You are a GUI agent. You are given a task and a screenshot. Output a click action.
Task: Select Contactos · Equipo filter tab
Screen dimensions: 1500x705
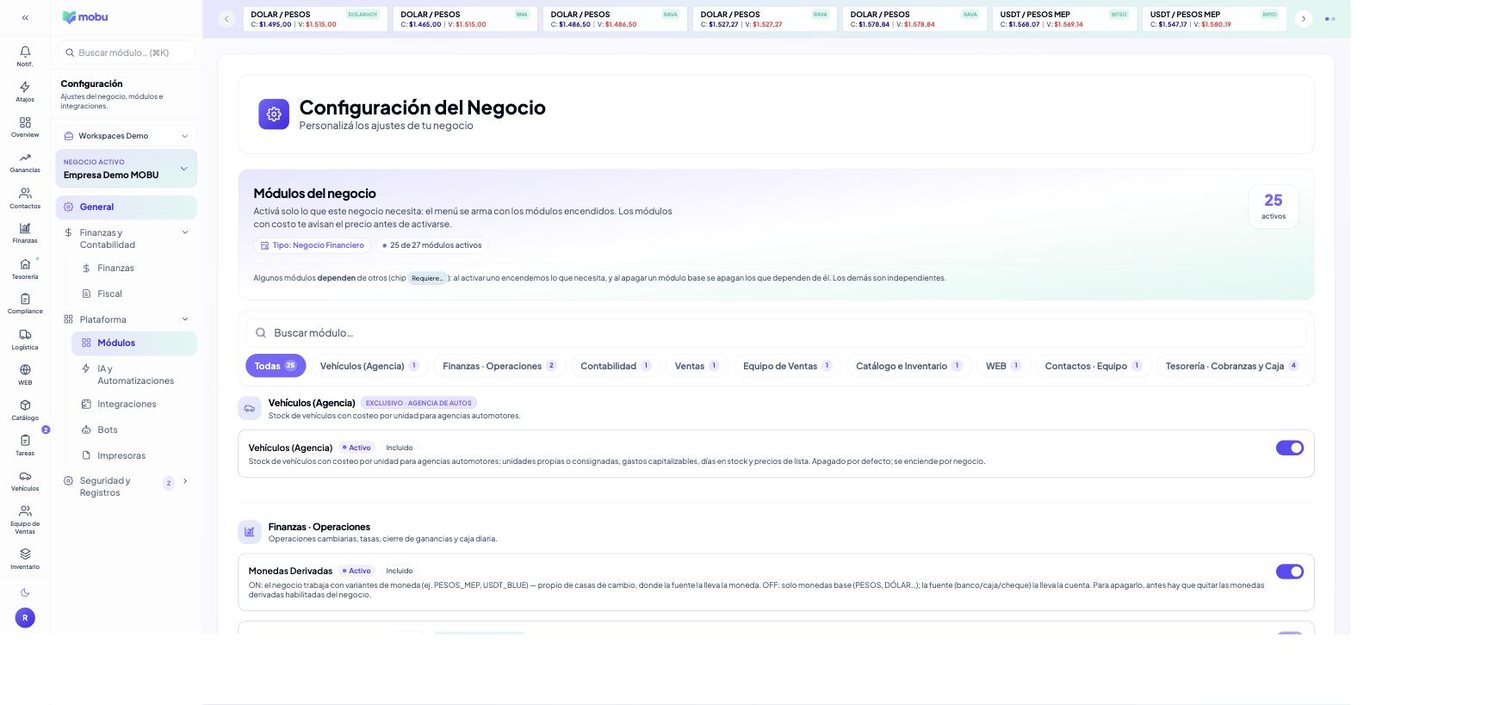[x=1092, y=366]
